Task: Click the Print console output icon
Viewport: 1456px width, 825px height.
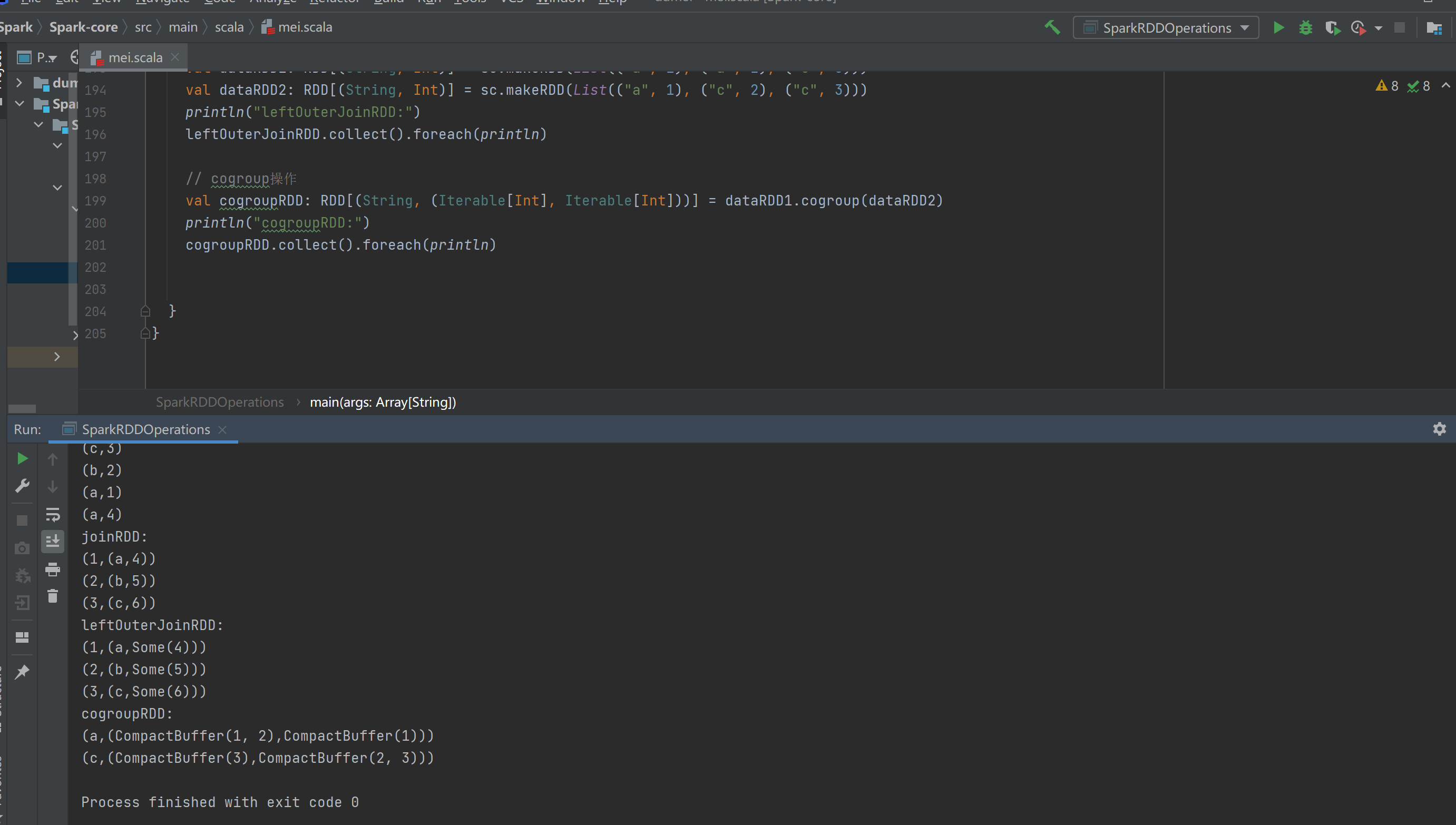Action: [x=53, y=569]
